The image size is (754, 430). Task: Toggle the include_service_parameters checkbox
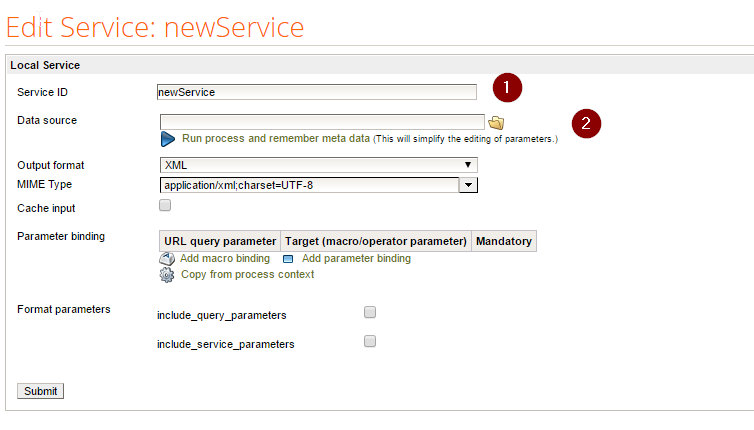pos(370,341)
